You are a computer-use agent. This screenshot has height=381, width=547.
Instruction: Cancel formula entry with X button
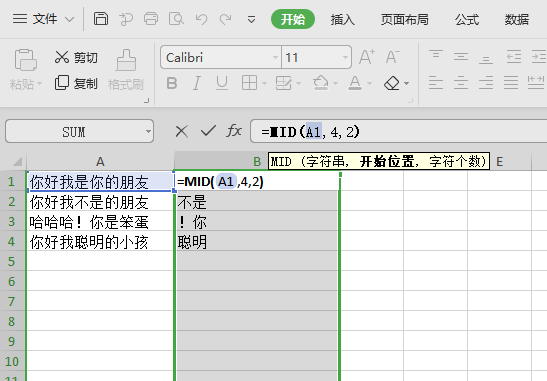coord(182,132)
